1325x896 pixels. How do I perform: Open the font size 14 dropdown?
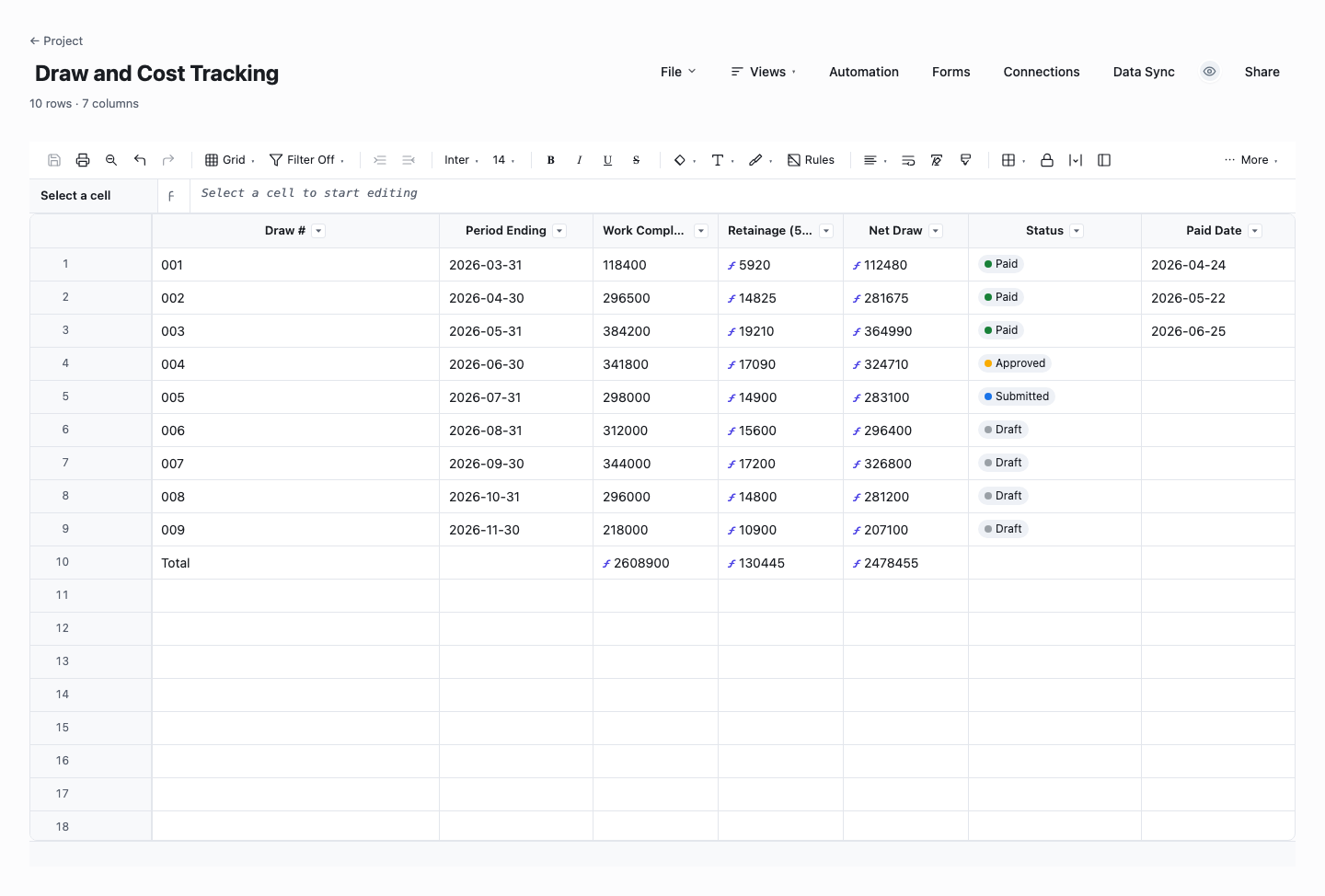click(x=503, y=160)
